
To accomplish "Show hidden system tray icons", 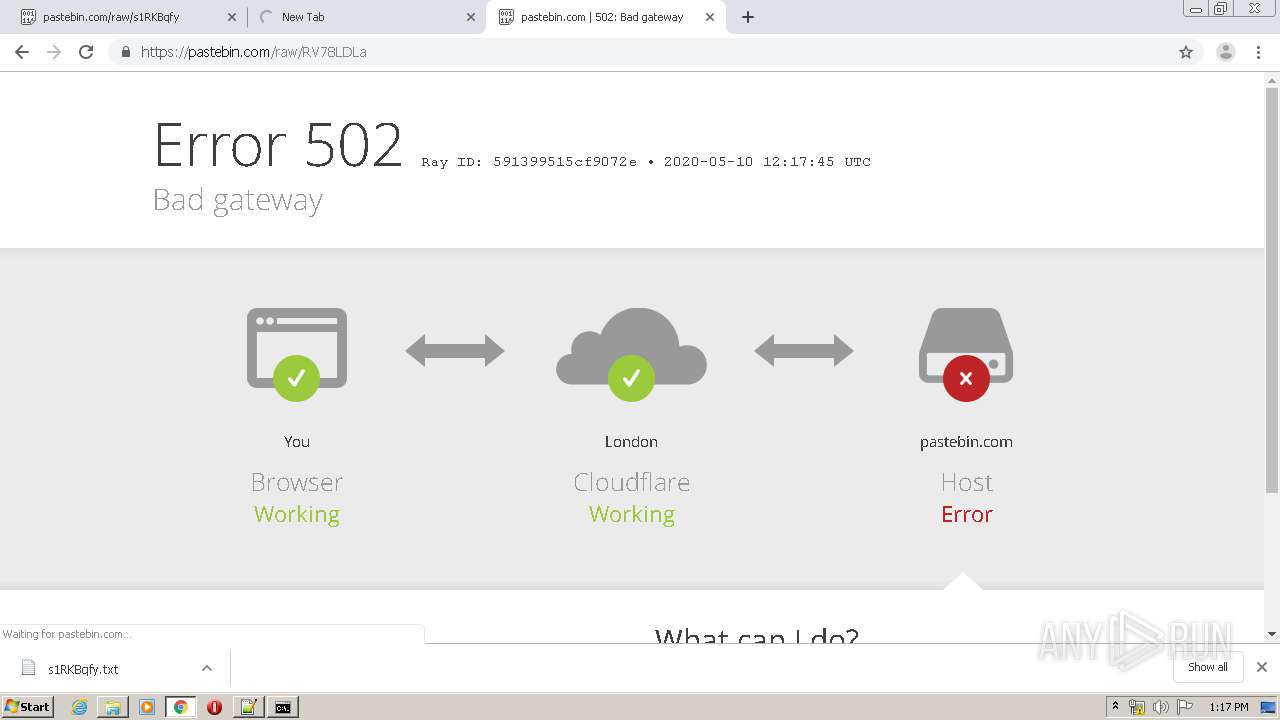I will [1115, 707].
